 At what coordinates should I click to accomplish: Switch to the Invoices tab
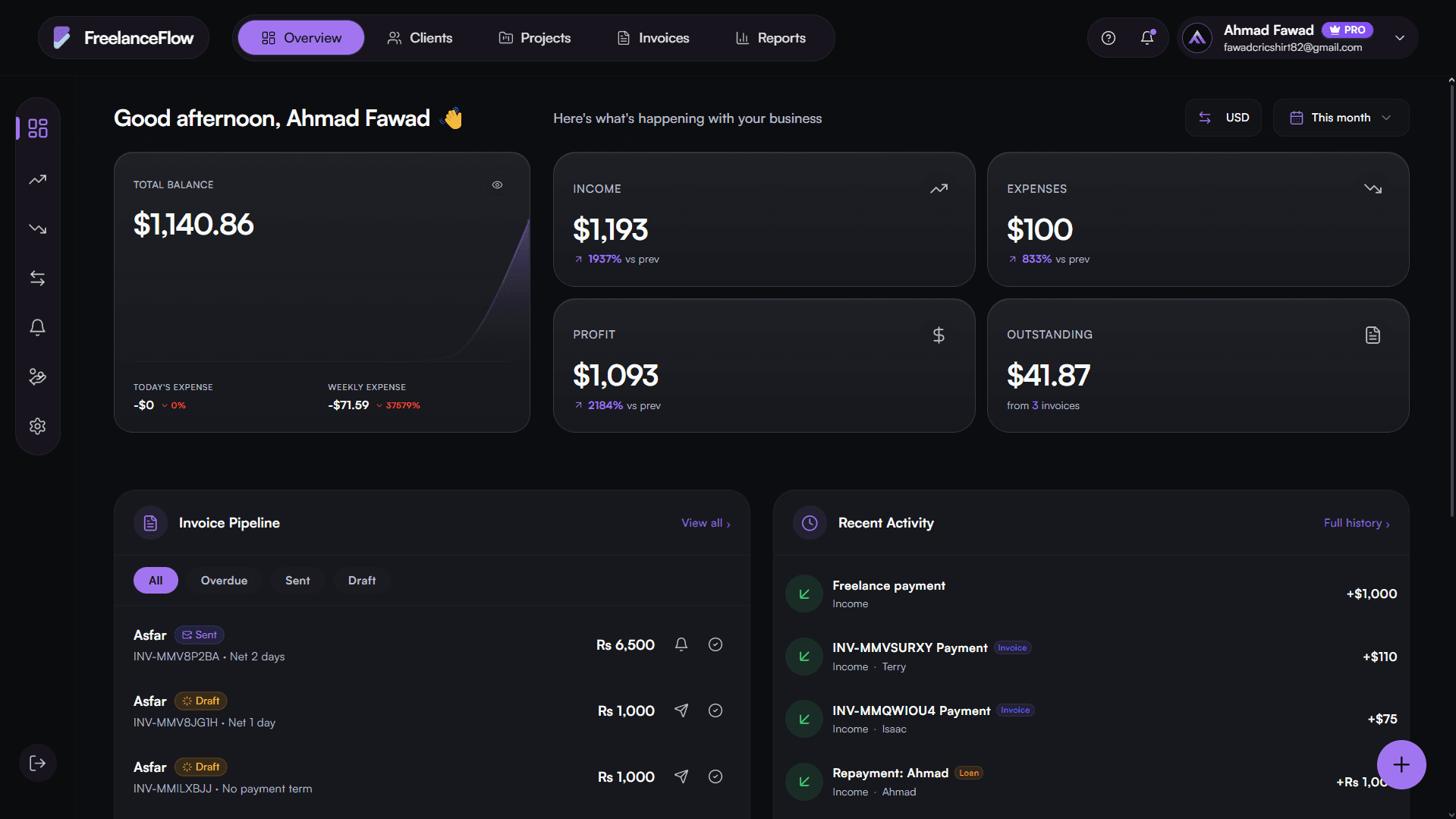coord(653,37)
